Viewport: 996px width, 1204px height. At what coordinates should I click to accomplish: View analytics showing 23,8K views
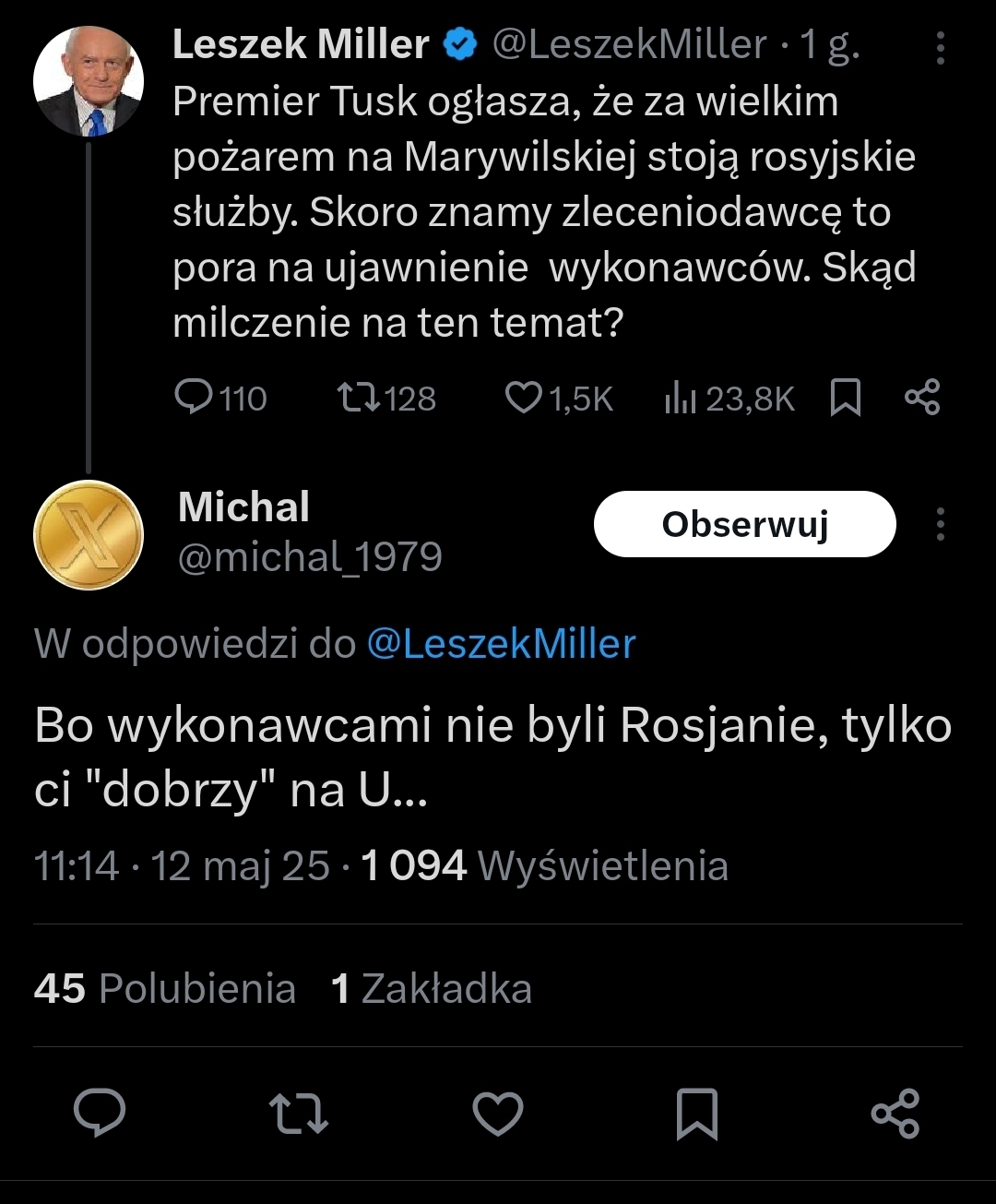680,399
